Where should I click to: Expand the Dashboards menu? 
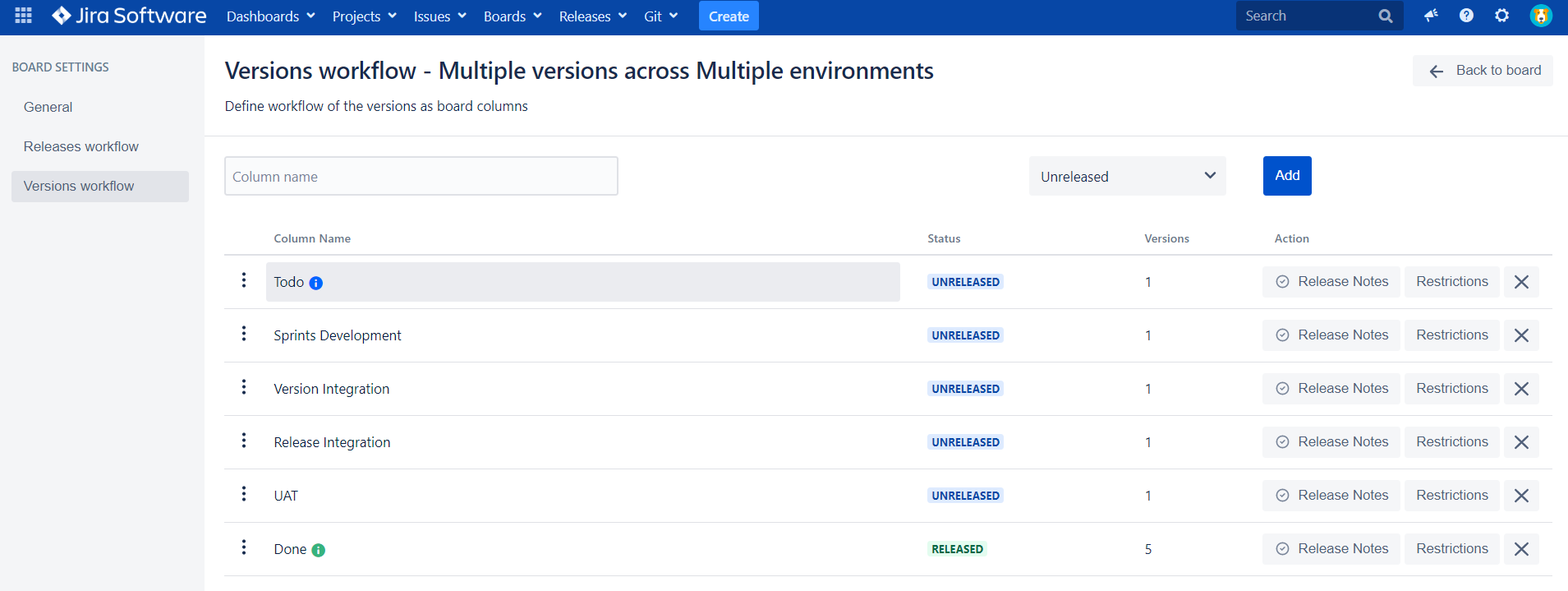(x=270, y=16)
